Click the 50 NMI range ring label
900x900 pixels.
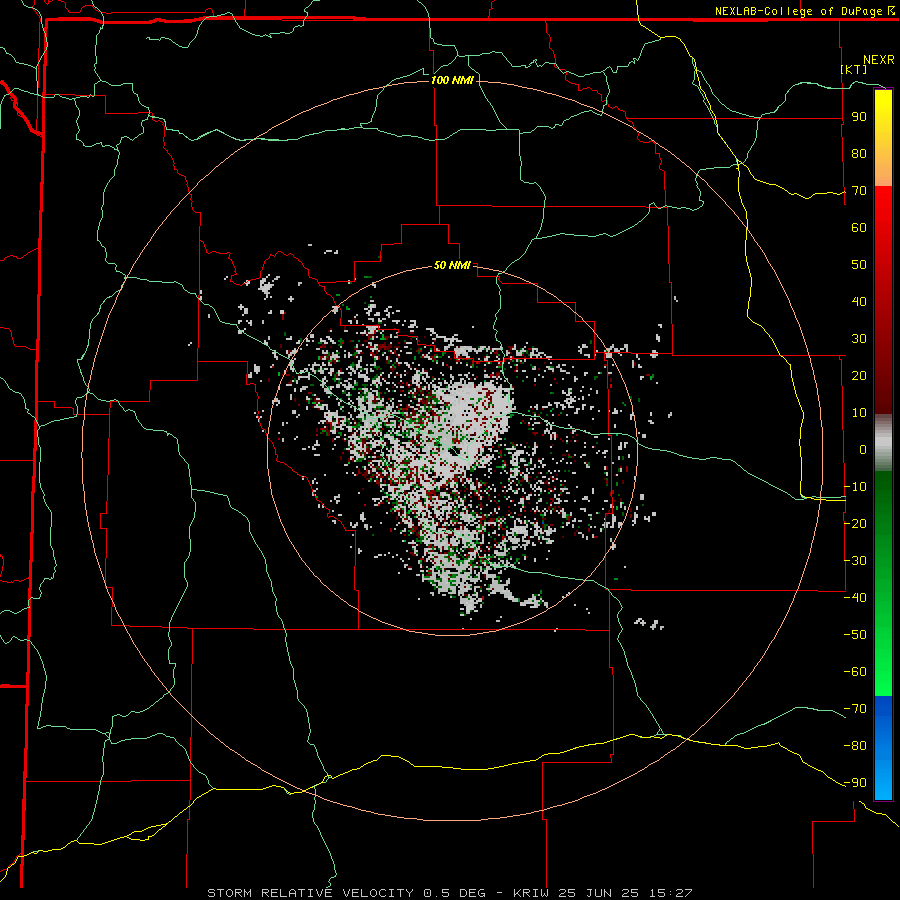[452, 265]
